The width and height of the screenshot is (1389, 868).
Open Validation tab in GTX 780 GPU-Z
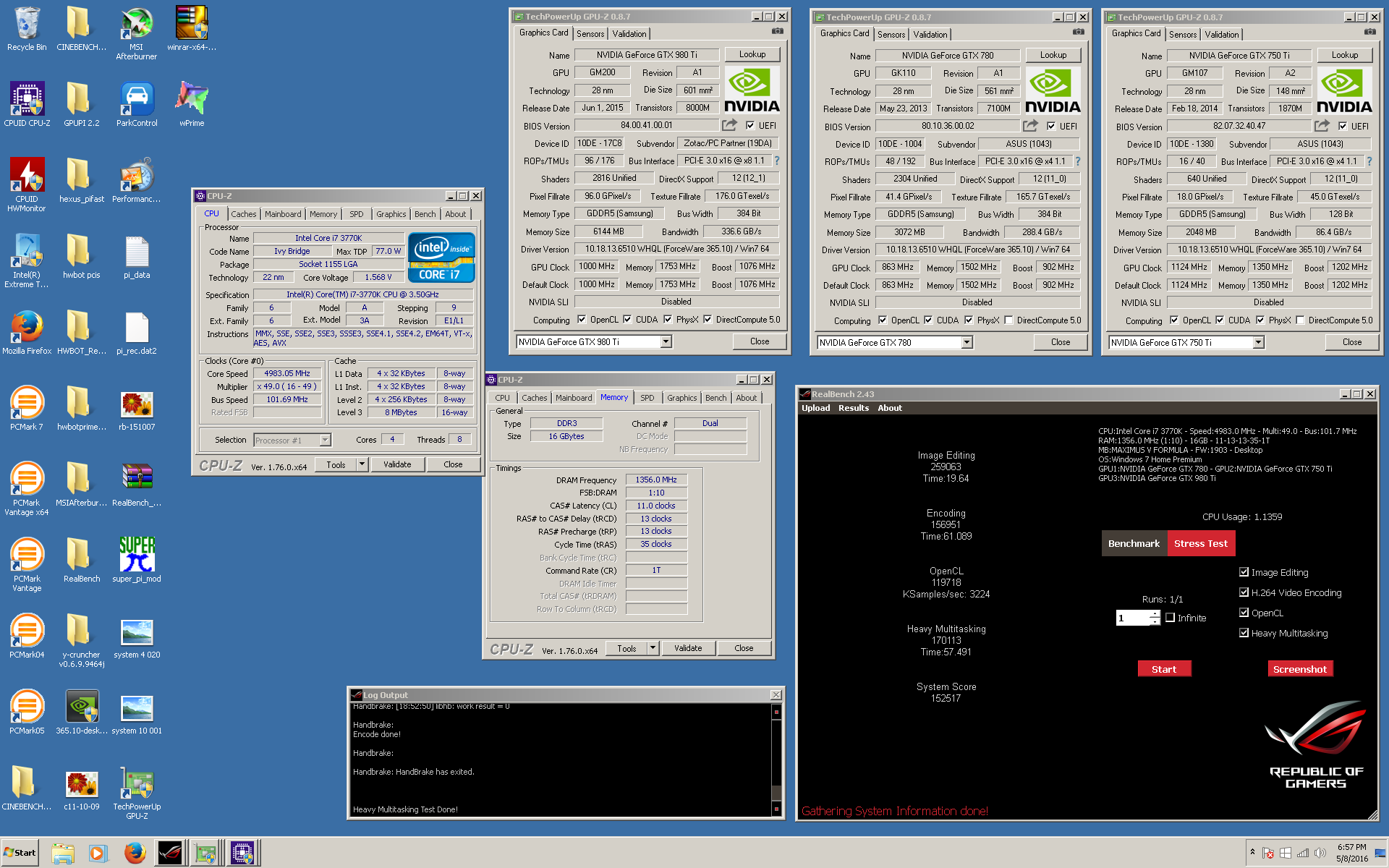(930, 35)
